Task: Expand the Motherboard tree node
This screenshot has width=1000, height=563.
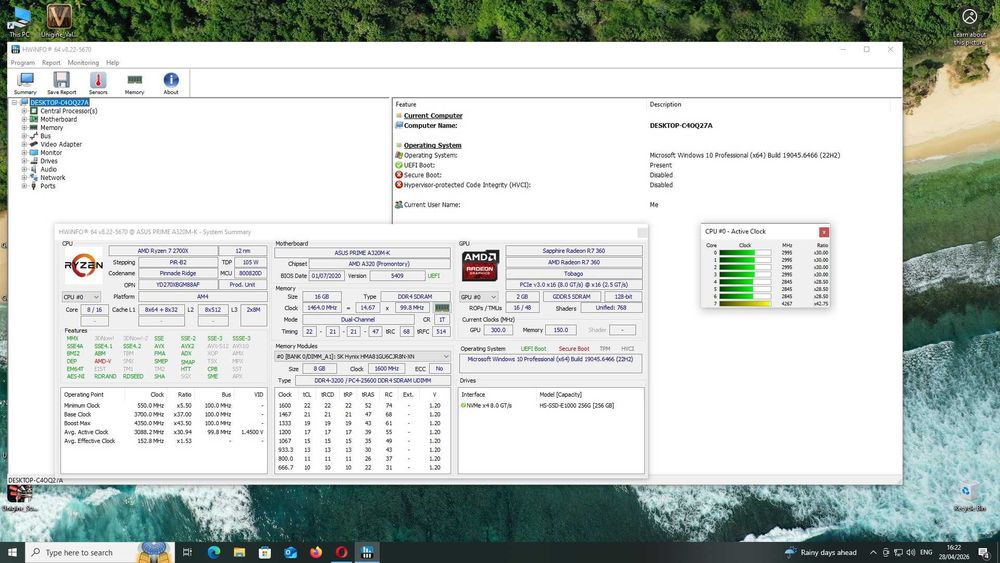Action: pyautogui.click(x=24, y=119)
